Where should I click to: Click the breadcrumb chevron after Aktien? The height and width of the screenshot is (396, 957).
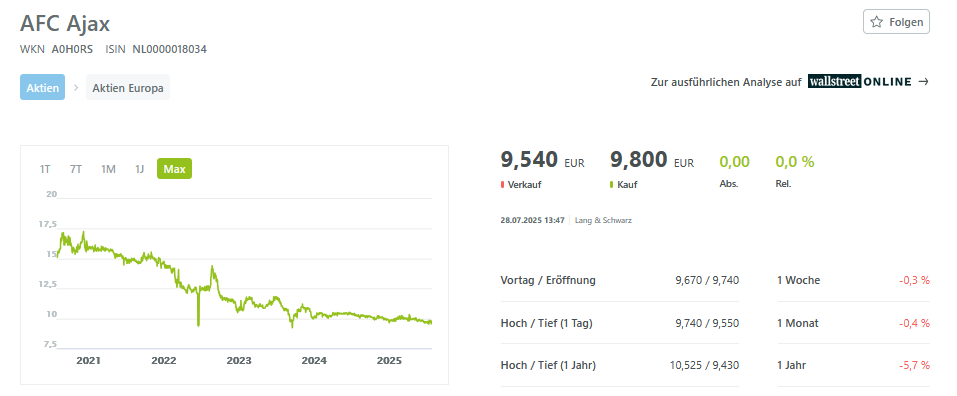click(76, 87)
